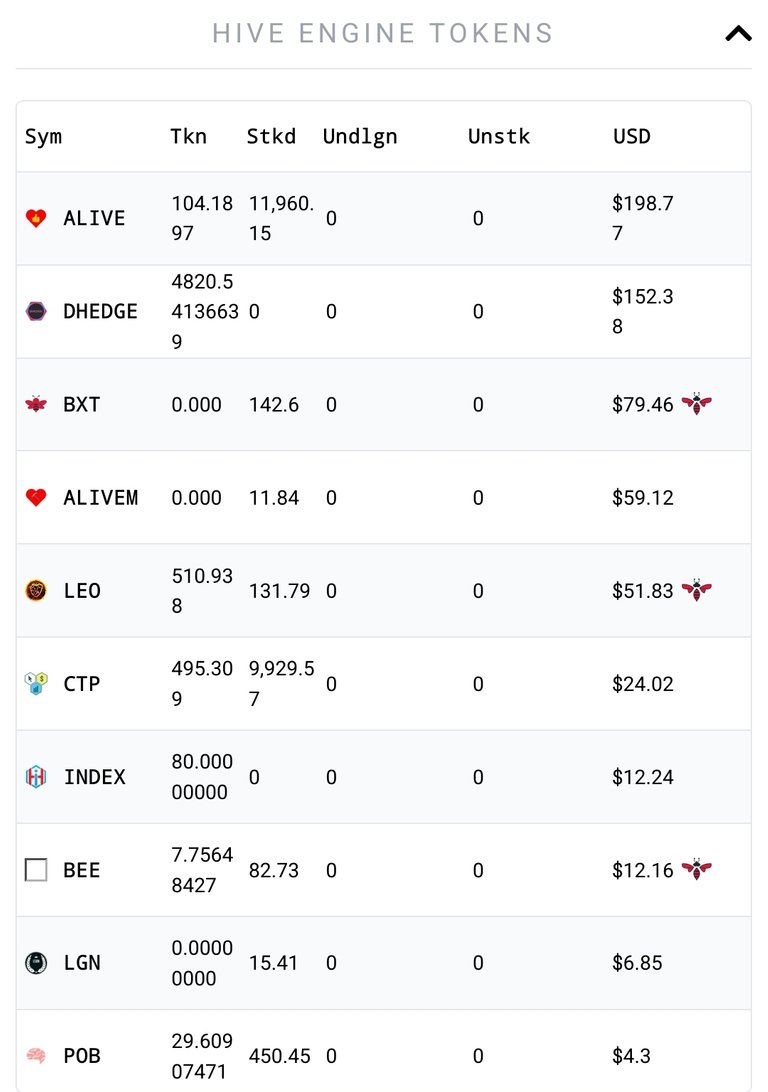Click the BXT bee token icon
This screenshot has height=1092, width=768.
(36, 404)
